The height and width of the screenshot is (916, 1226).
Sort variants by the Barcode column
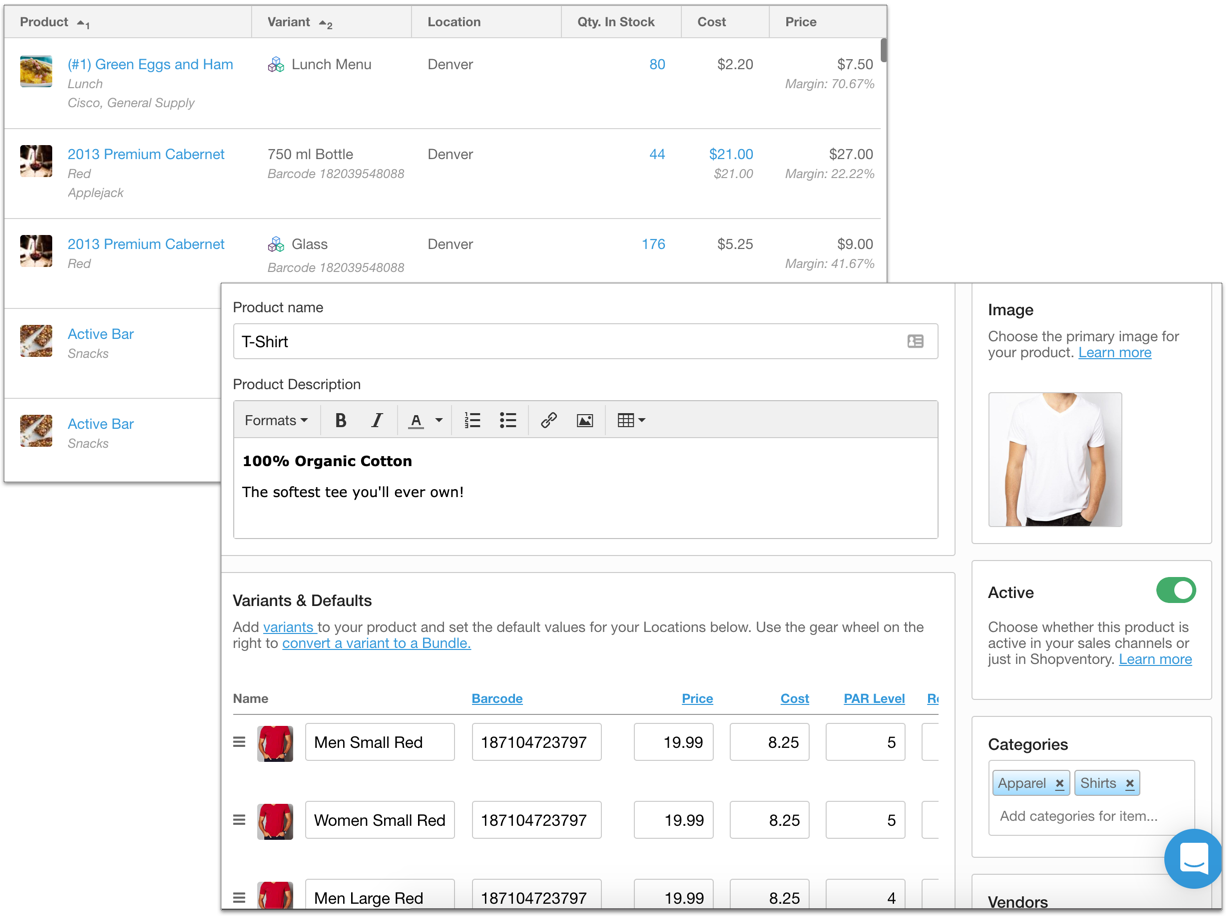point(497,699)
